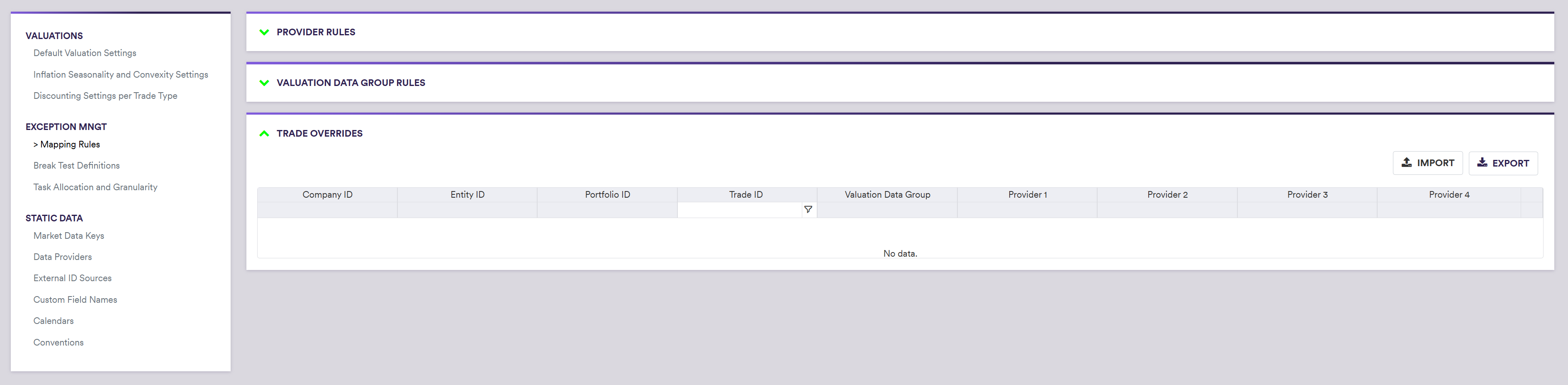This screenshot has width=1568, height=385.
Task: Select Mapping Rules in sidebar
Action: coord(69,145)
